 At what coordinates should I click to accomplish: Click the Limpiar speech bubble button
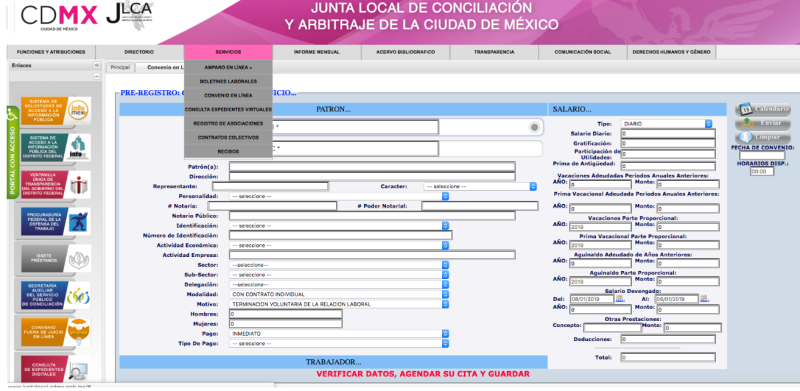click(x=763, y=137)
